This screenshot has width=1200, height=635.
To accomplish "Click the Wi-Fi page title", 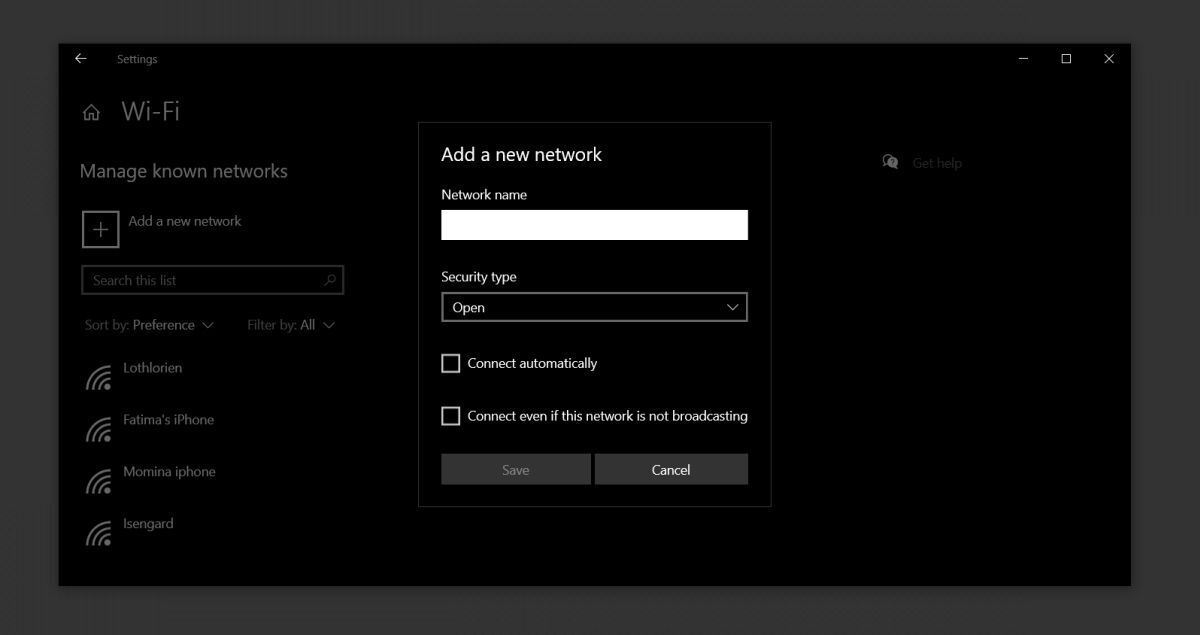I will click(x=151, y=111).
